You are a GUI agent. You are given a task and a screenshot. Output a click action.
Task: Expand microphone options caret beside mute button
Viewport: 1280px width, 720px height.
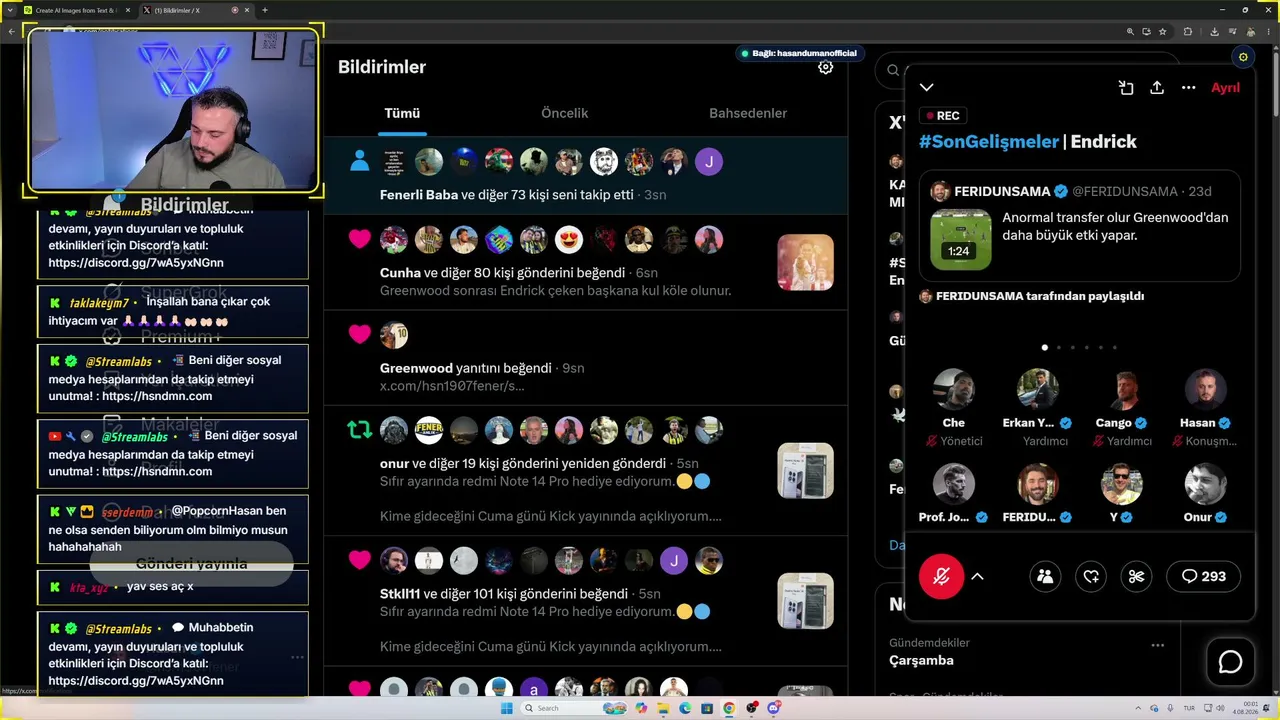tap(978, 576)
